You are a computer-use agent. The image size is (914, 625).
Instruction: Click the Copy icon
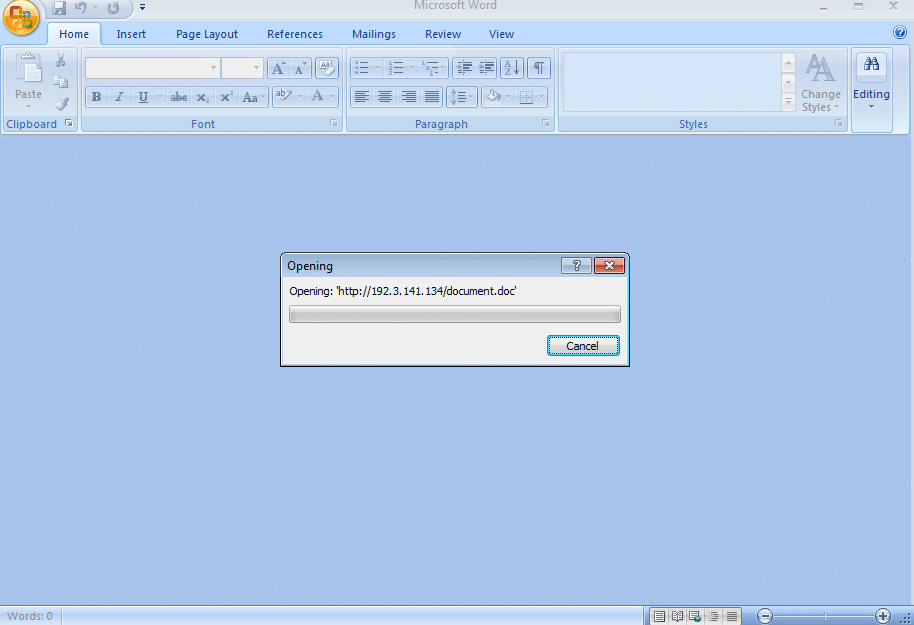point(61,82)
